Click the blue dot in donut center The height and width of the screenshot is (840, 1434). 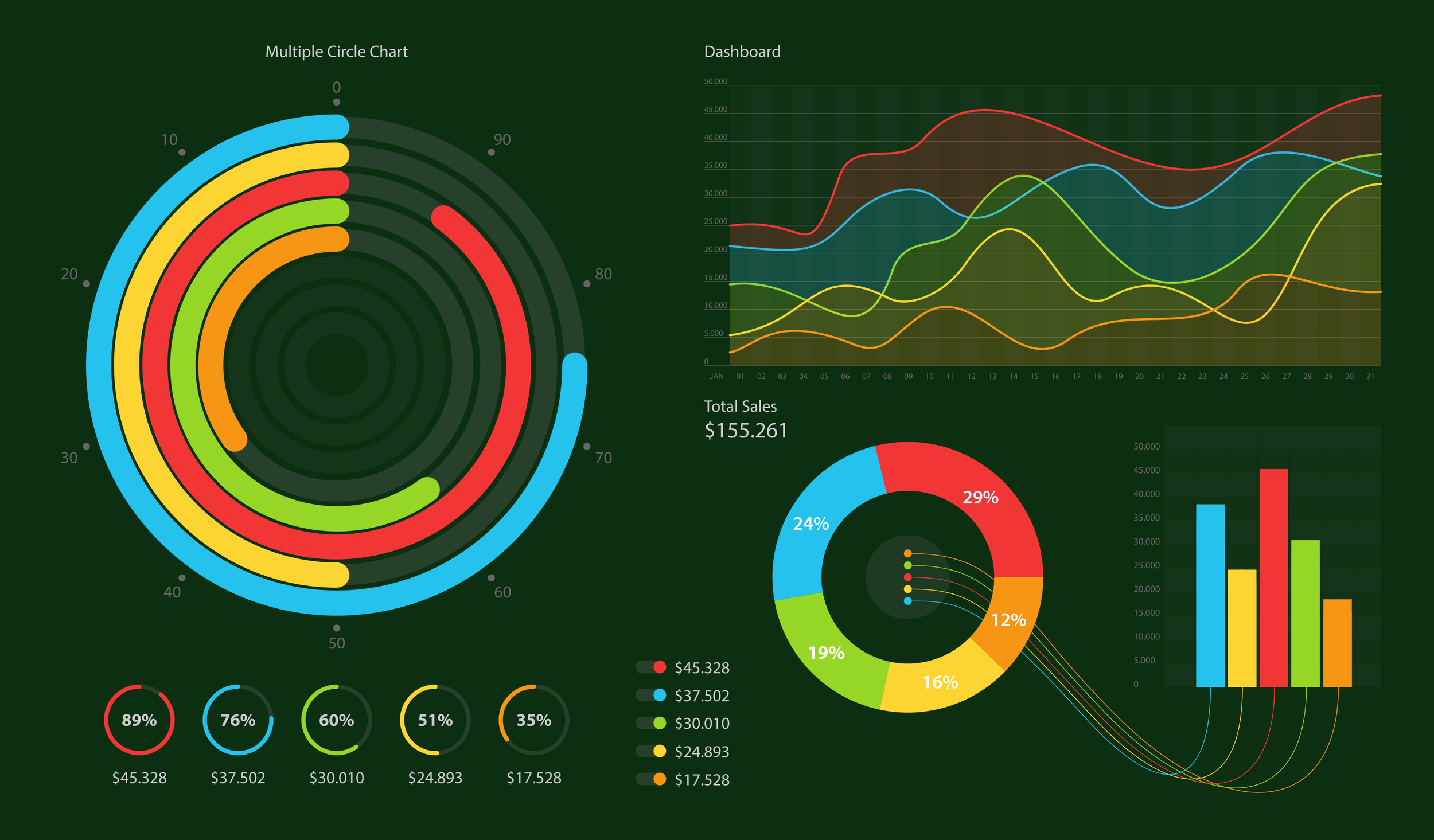(907, 601)
